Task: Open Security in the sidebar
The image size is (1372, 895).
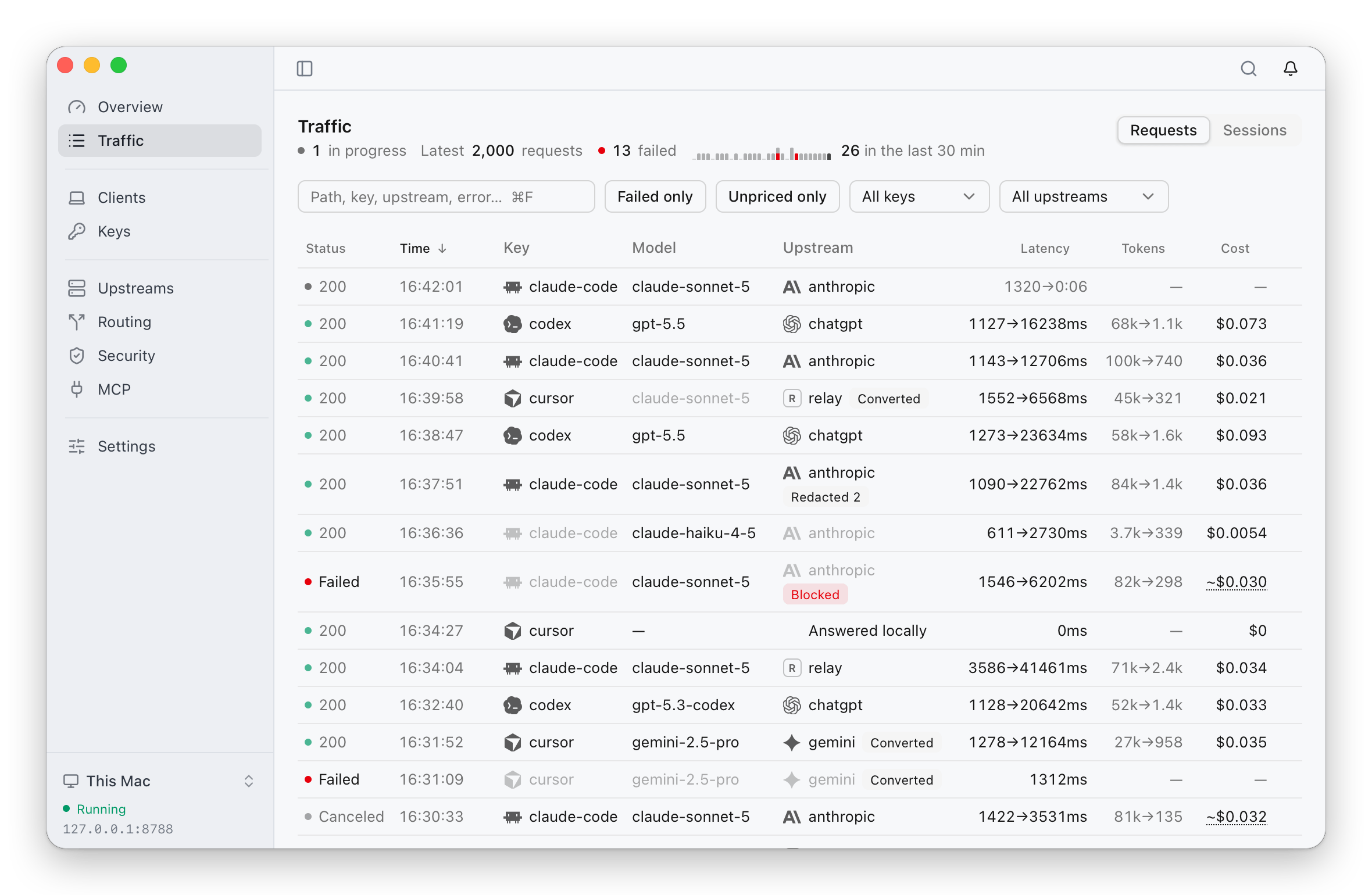Action: click(160, 356)
